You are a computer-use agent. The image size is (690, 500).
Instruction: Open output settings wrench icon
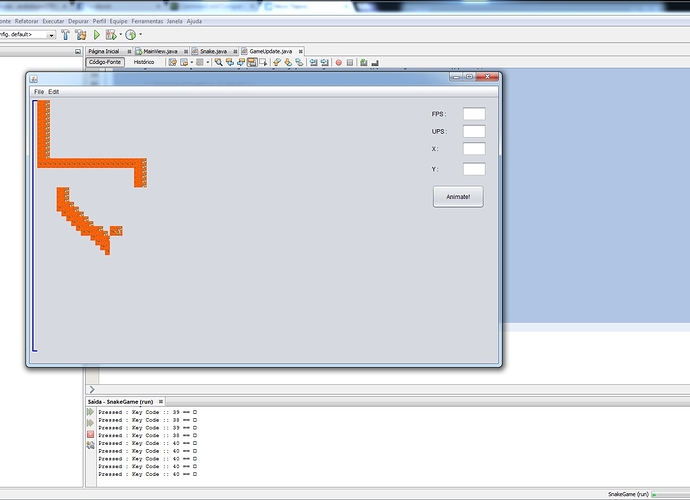coord(90,445)
